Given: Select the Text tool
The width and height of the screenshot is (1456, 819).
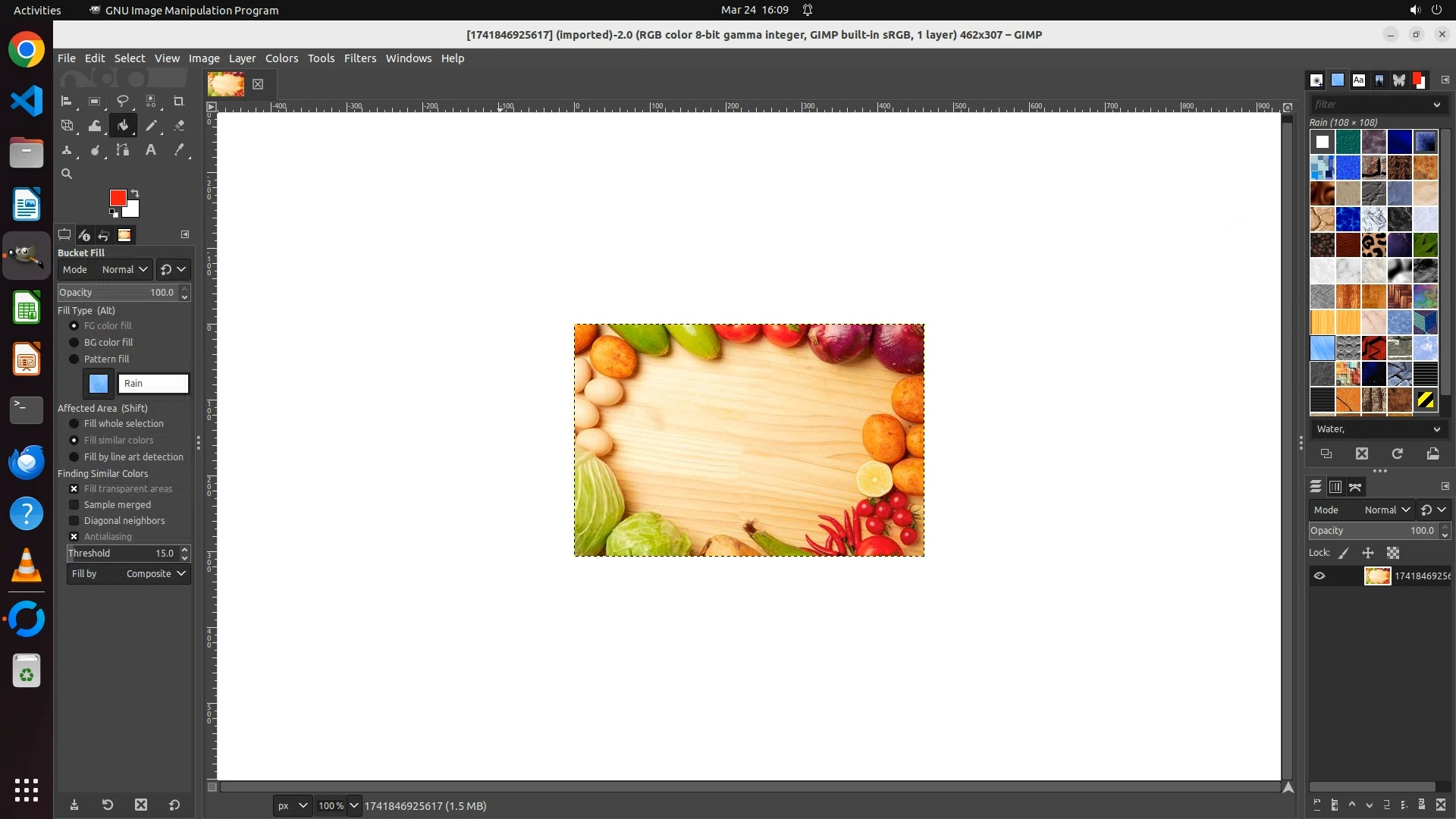Looking at the screenshot, I should click(151, 150).
